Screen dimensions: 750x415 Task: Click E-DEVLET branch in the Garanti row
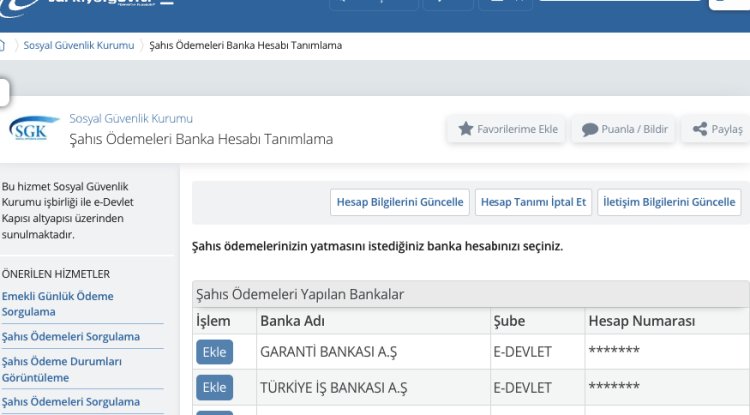(537, 352)
